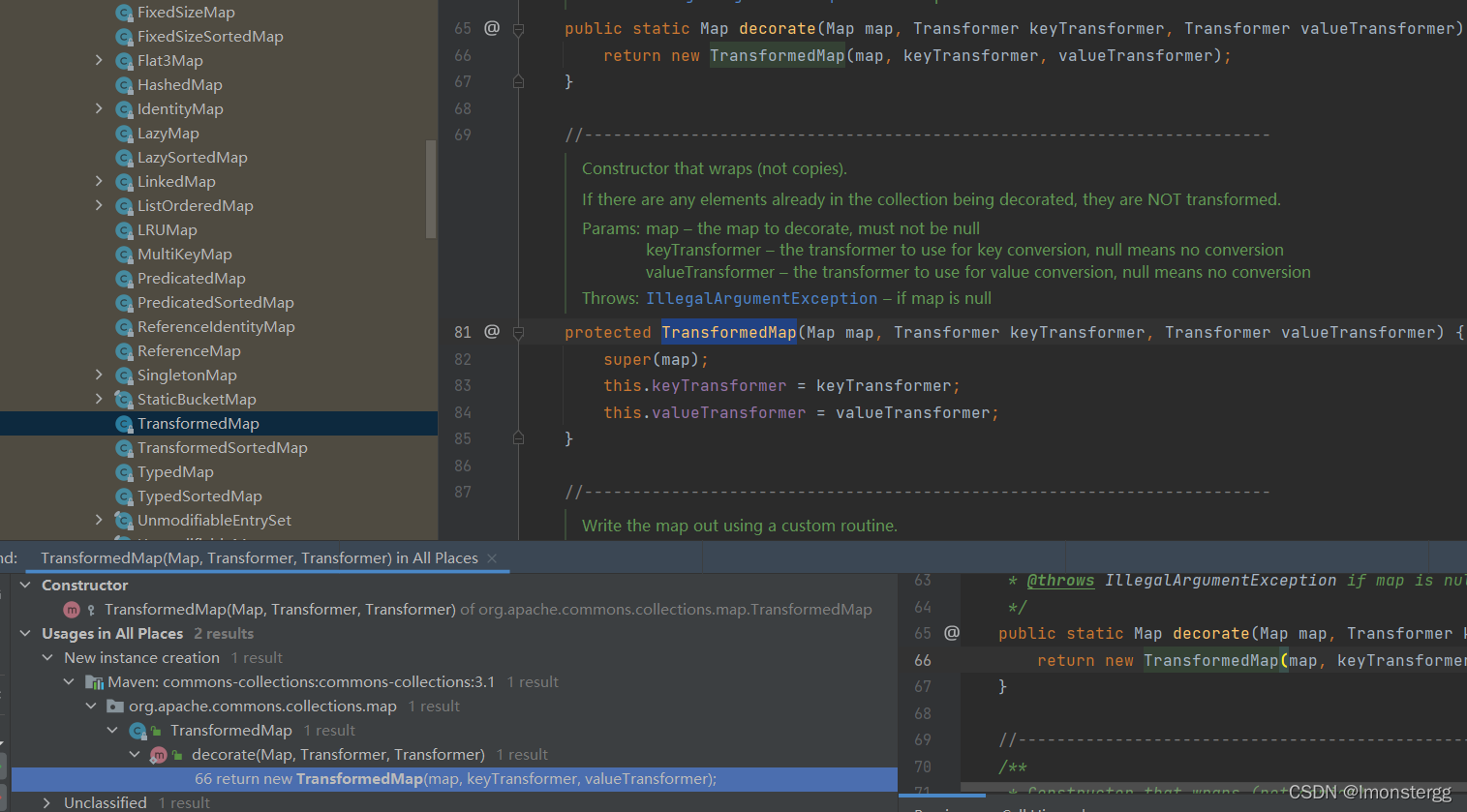1467x812 pixels.
Task: Collapse the Constructor group
Action: click(x=25, y=585)
